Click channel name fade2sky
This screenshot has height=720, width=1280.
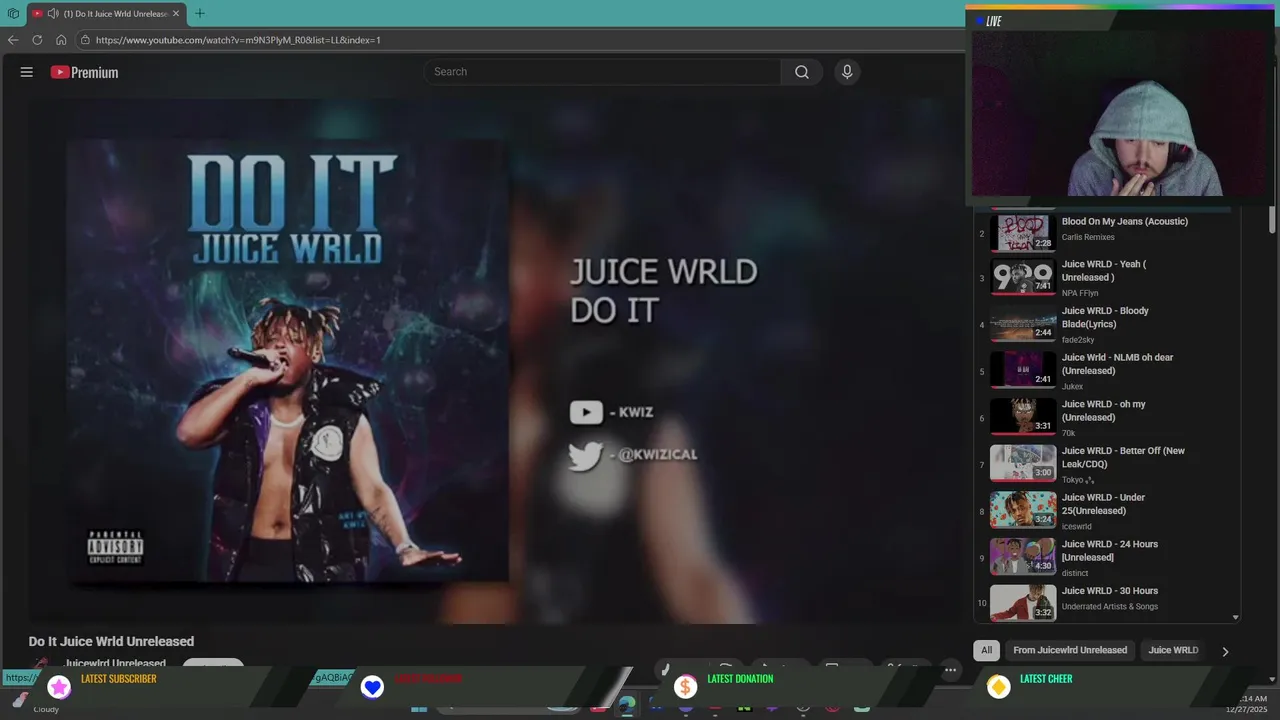[x=1078, y=340]
